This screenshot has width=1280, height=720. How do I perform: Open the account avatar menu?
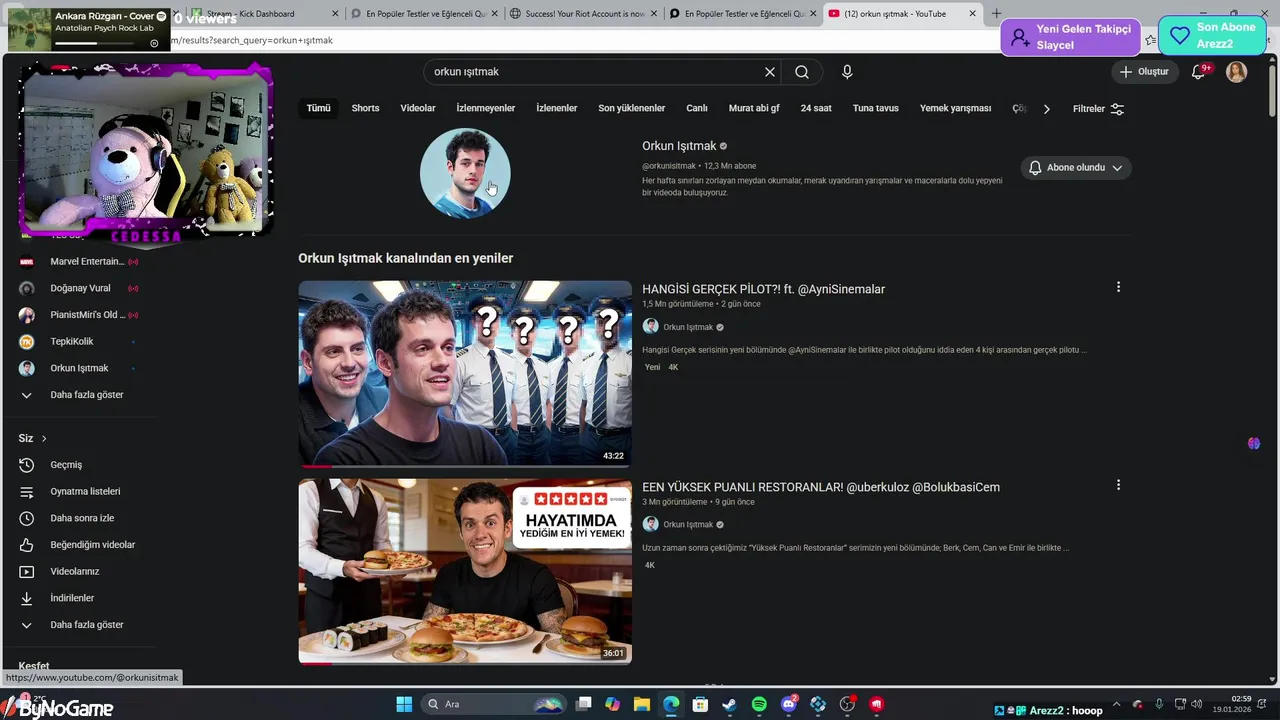click(1237, 72)
